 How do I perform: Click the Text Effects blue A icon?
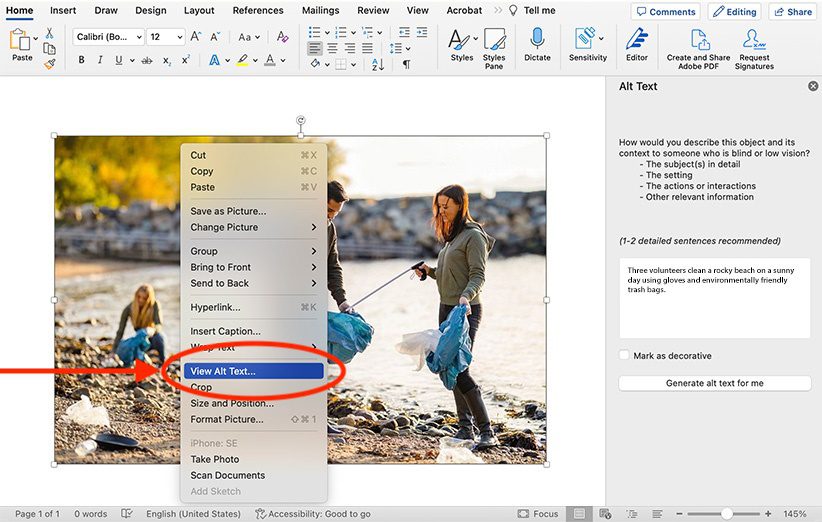tap(214, 60)
